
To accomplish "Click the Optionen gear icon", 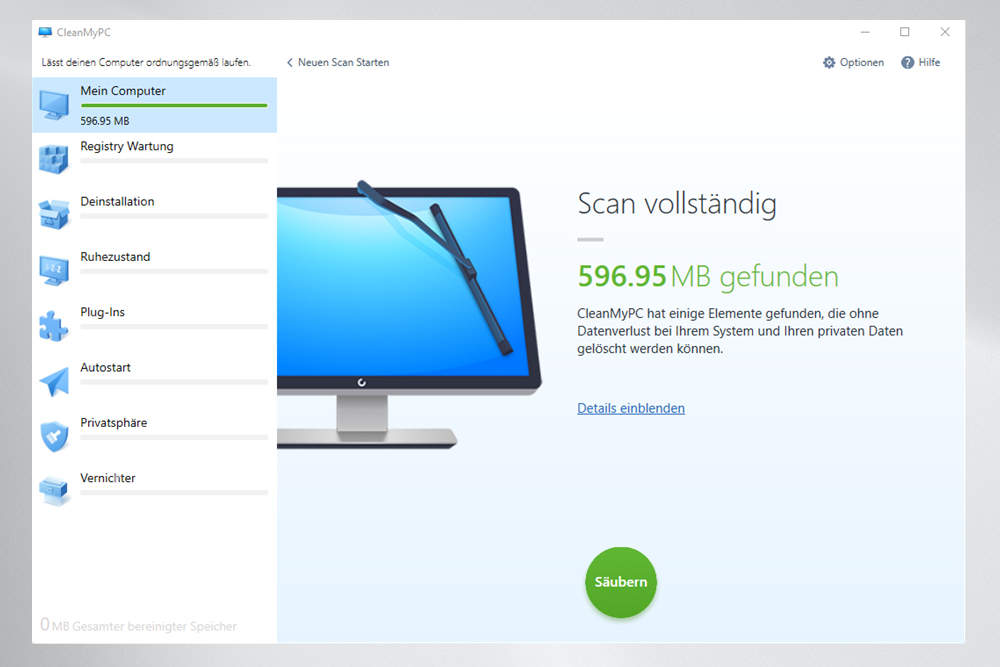I will pos(828,62).
